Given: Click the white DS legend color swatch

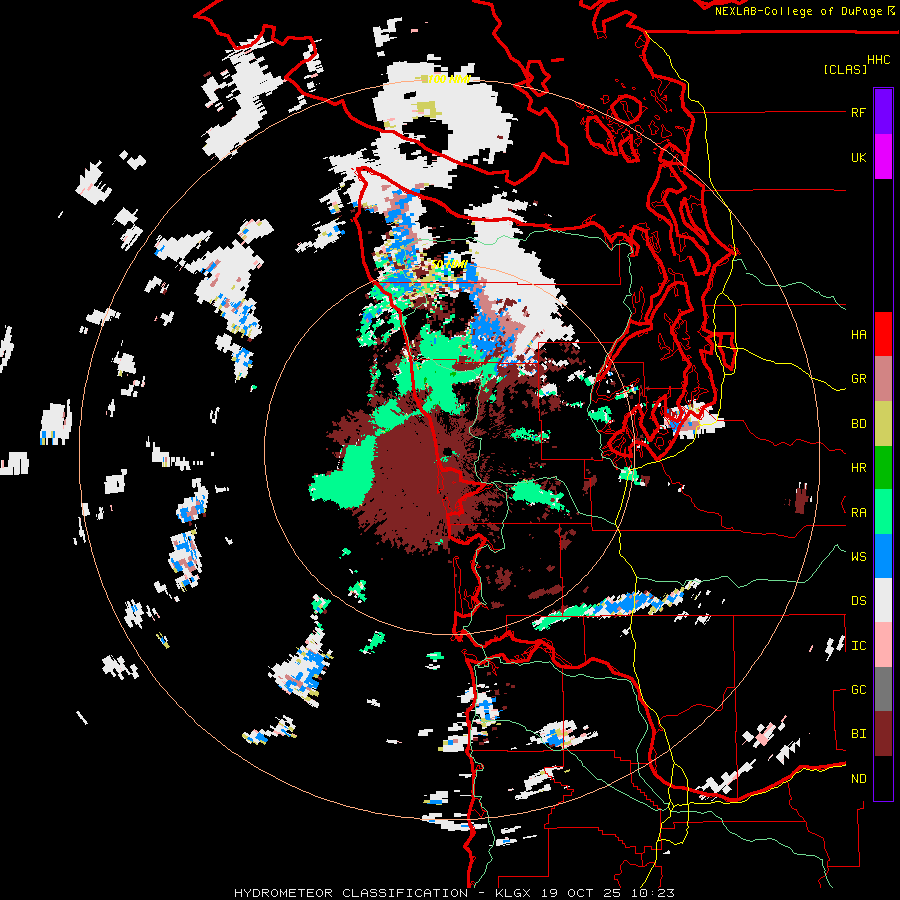Looking at the screenshot, I should pos(883,600).
